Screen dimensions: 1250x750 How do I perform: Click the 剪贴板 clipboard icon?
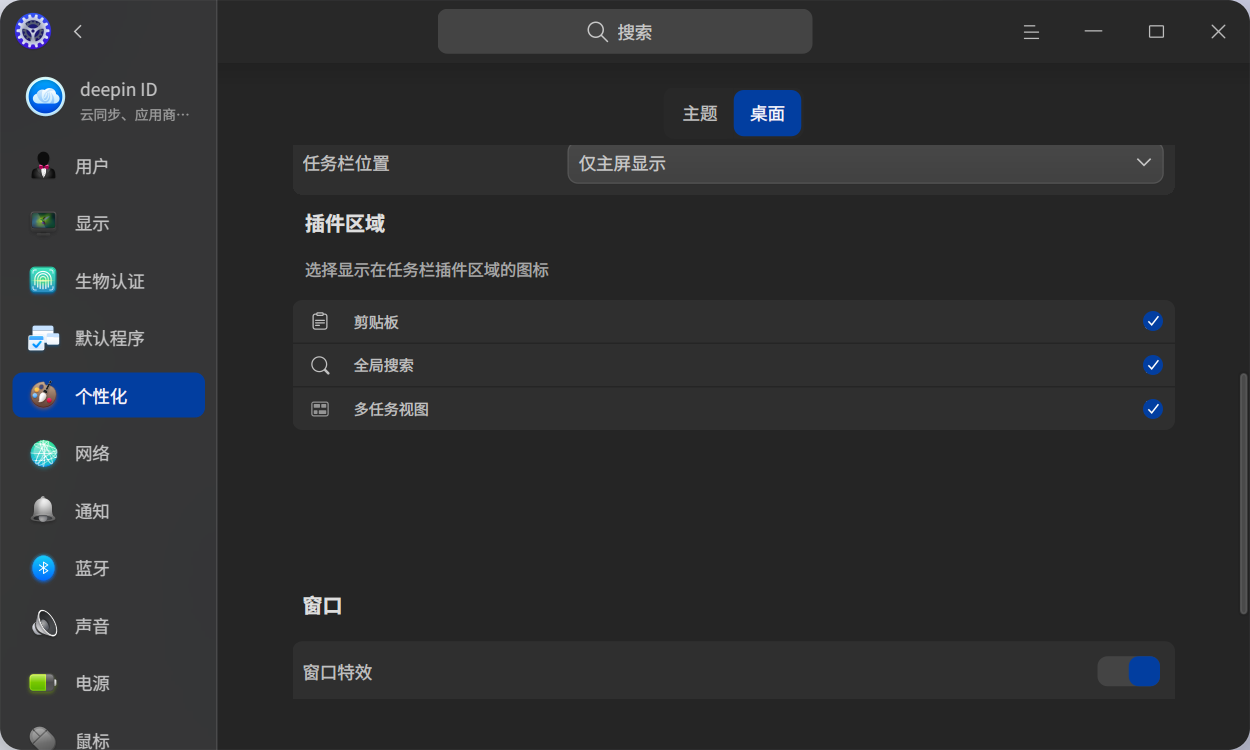(x=320, y=322)
